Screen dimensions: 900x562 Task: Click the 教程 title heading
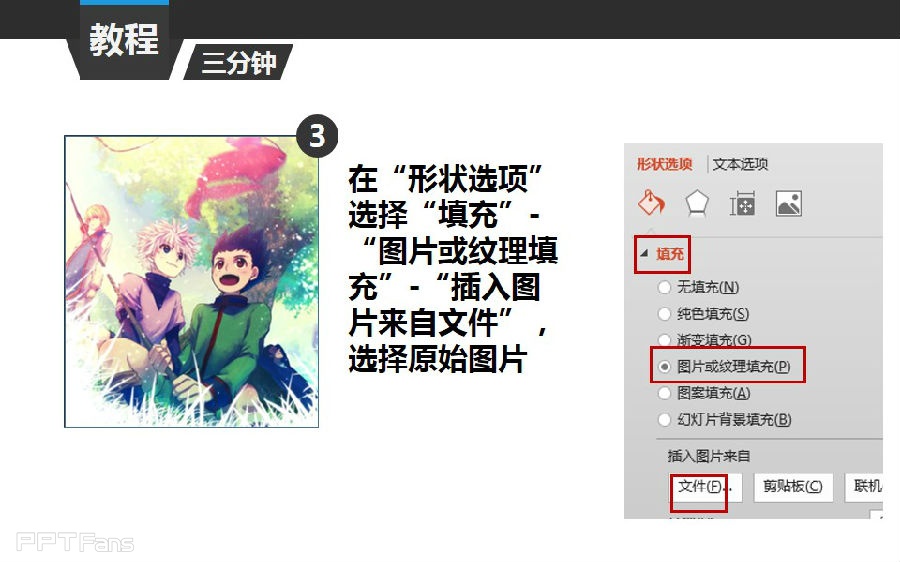[x=124, y=40]
